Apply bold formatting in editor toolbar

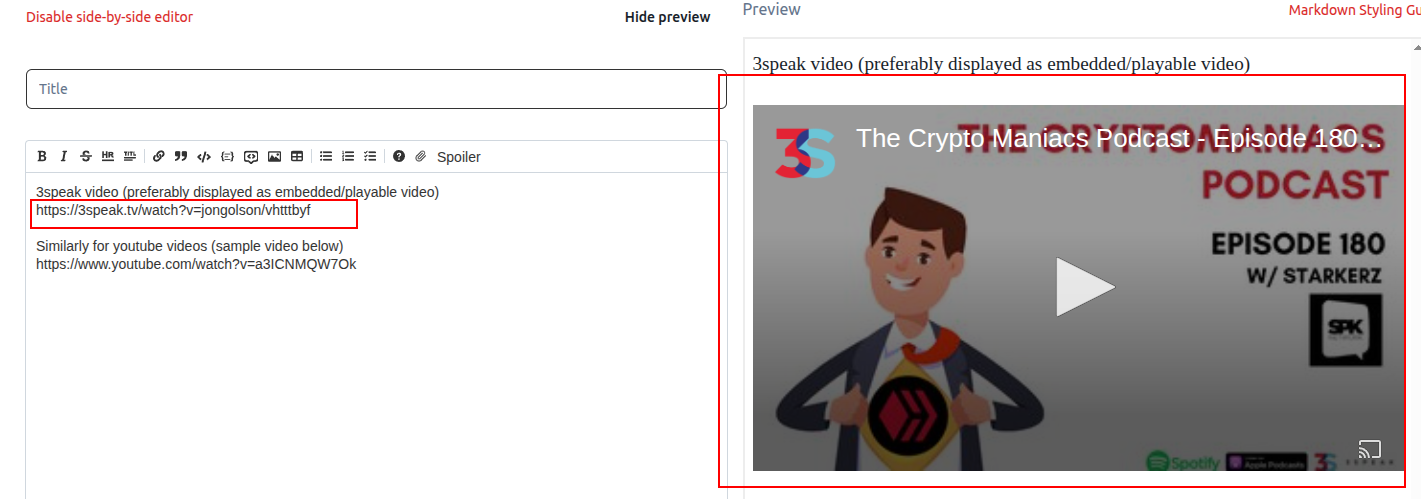(x=42, y=156)
